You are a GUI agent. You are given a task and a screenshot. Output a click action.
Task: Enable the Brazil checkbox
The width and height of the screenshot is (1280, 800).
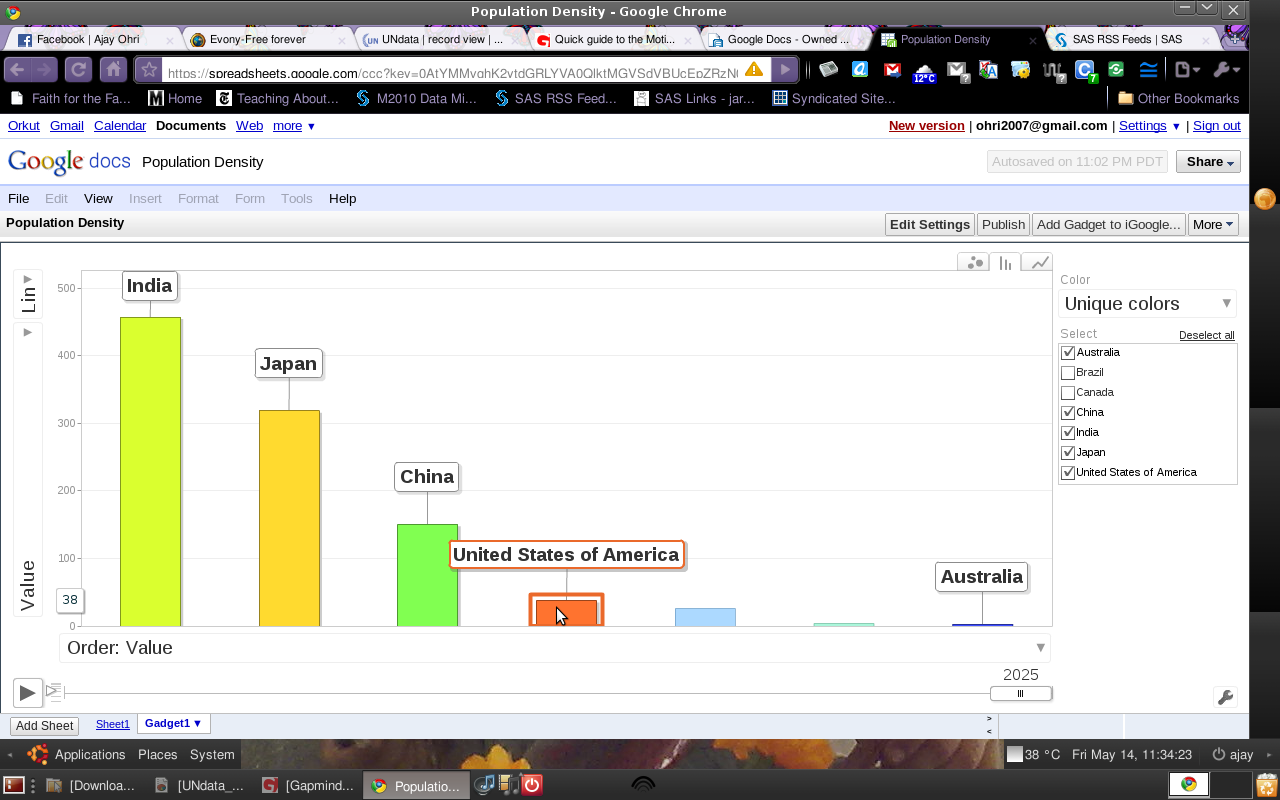click(1068, 373)
